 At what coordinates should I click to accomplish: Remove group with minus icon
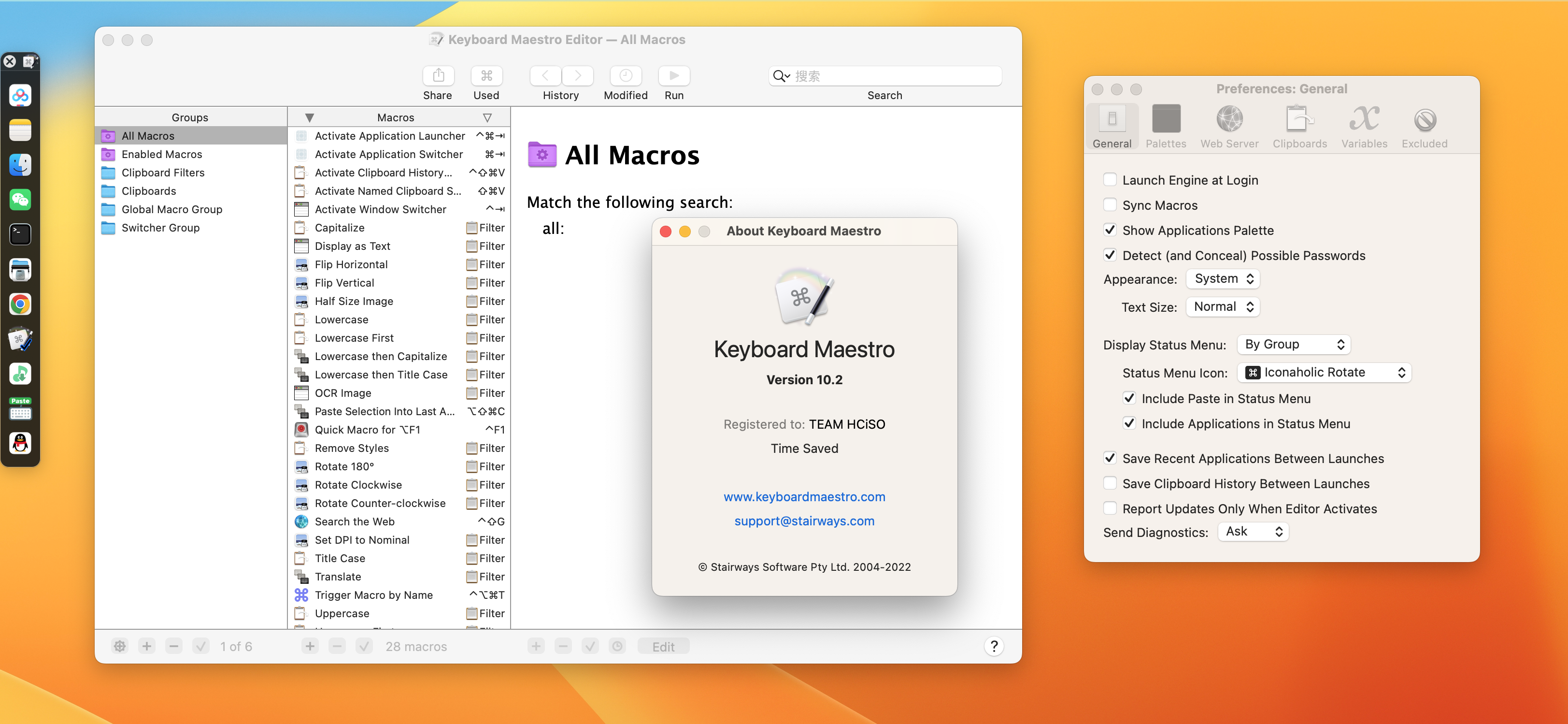(x=174, y=646)
